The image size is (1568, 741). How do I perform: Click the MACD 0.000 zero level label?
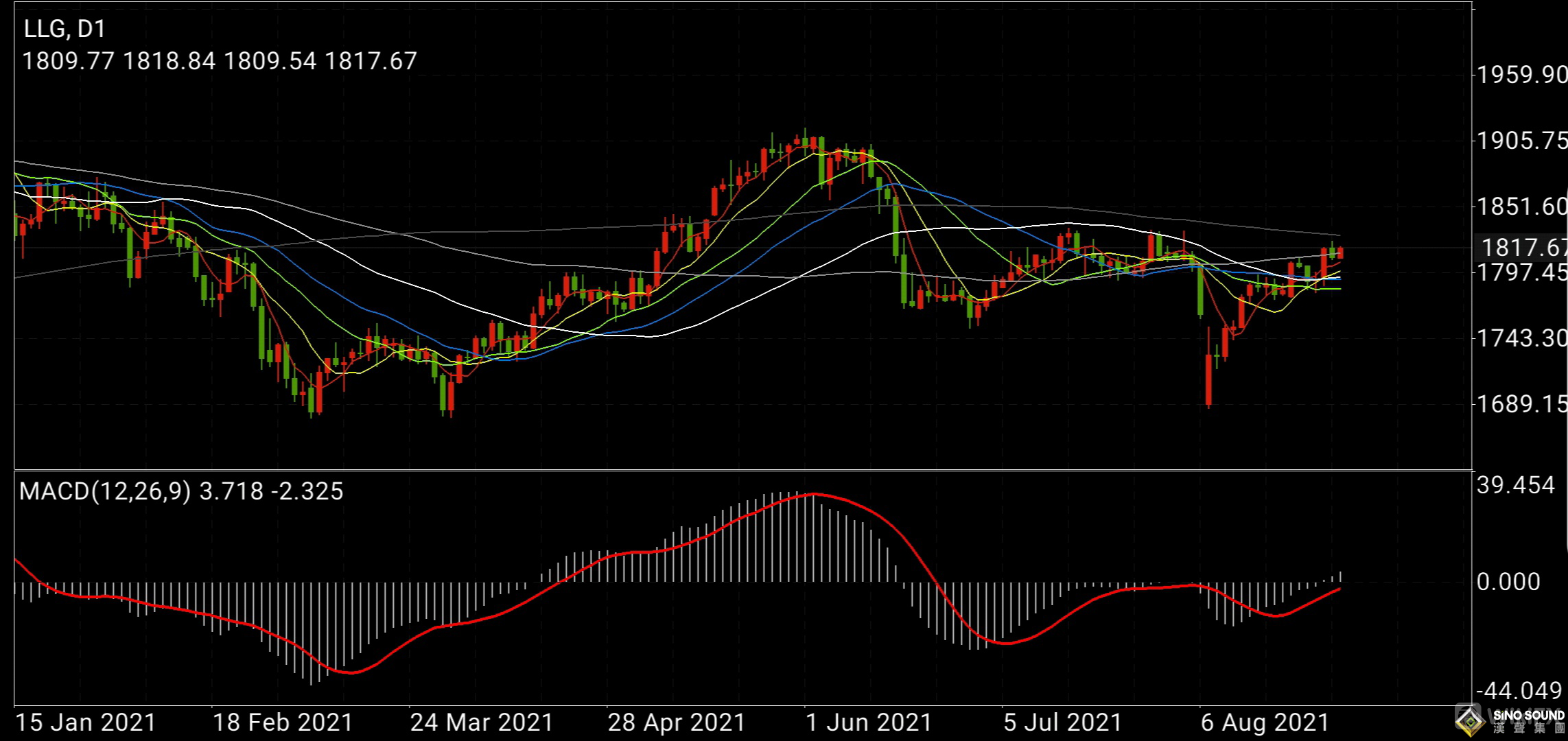tap(1508, 582)
